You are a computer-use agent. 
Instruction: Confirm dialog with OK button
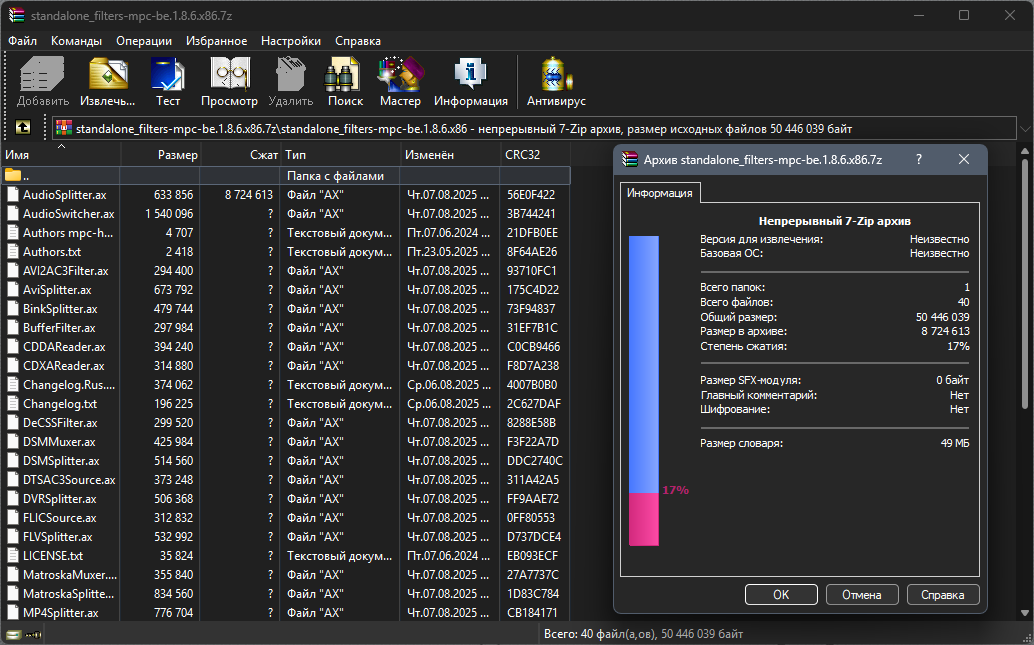pos(781,594)
